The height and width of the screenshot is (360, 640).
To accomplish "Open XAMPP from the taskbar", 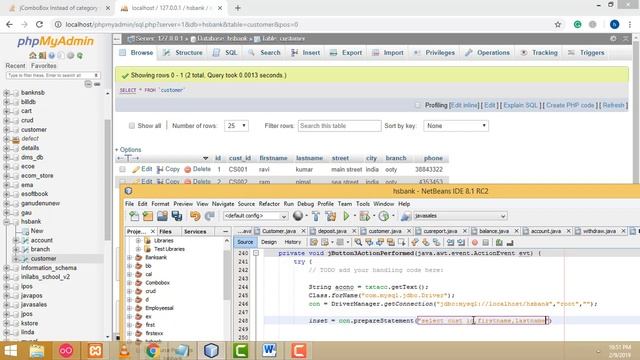I will tap(95, 351).
